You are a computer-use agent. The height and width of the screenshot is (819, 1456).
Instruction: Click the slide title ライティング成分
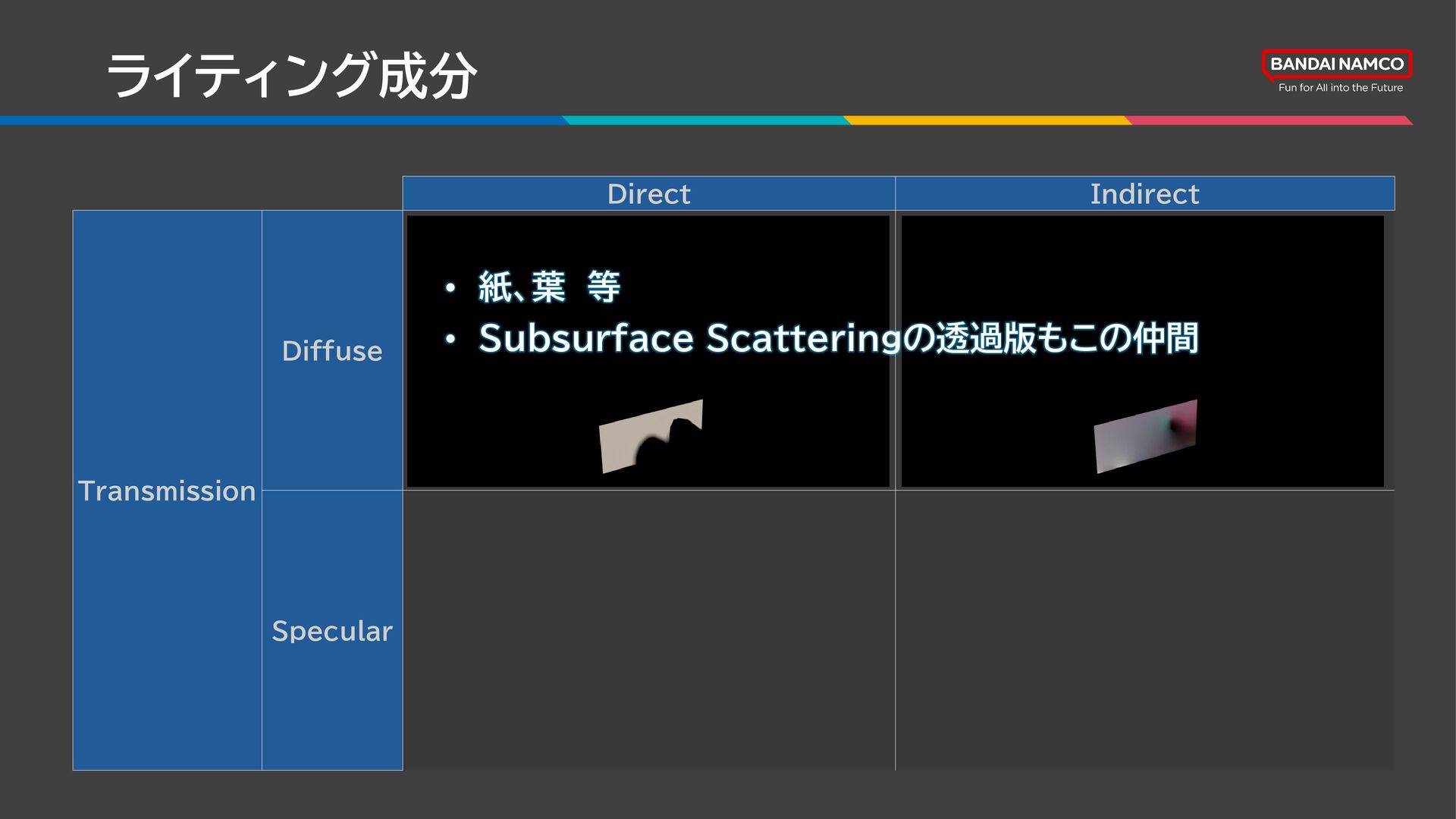click(291, 76)
